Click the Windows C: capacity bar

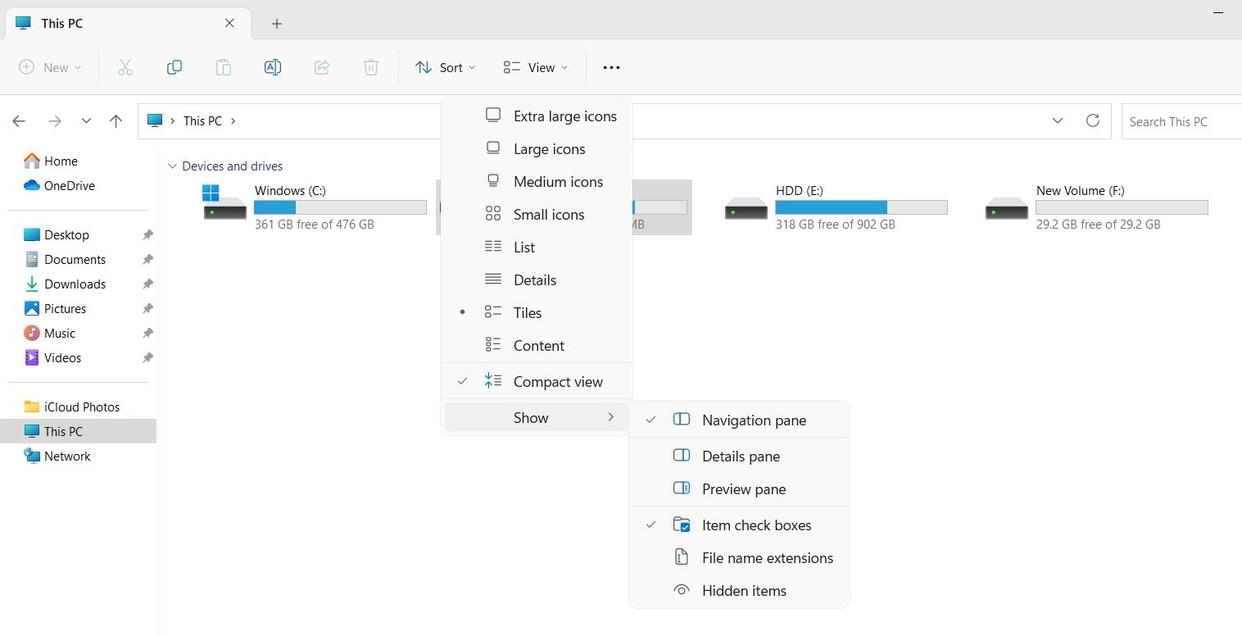pos(339,206)
